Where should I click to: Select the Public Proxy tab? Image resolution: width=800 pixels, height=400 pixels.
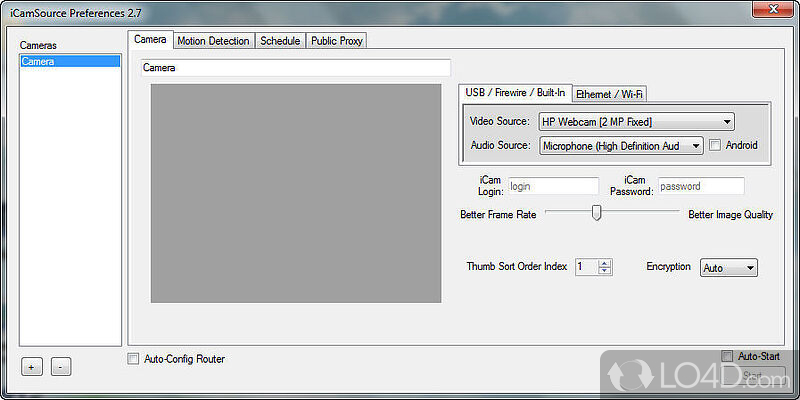pos(337,41)
